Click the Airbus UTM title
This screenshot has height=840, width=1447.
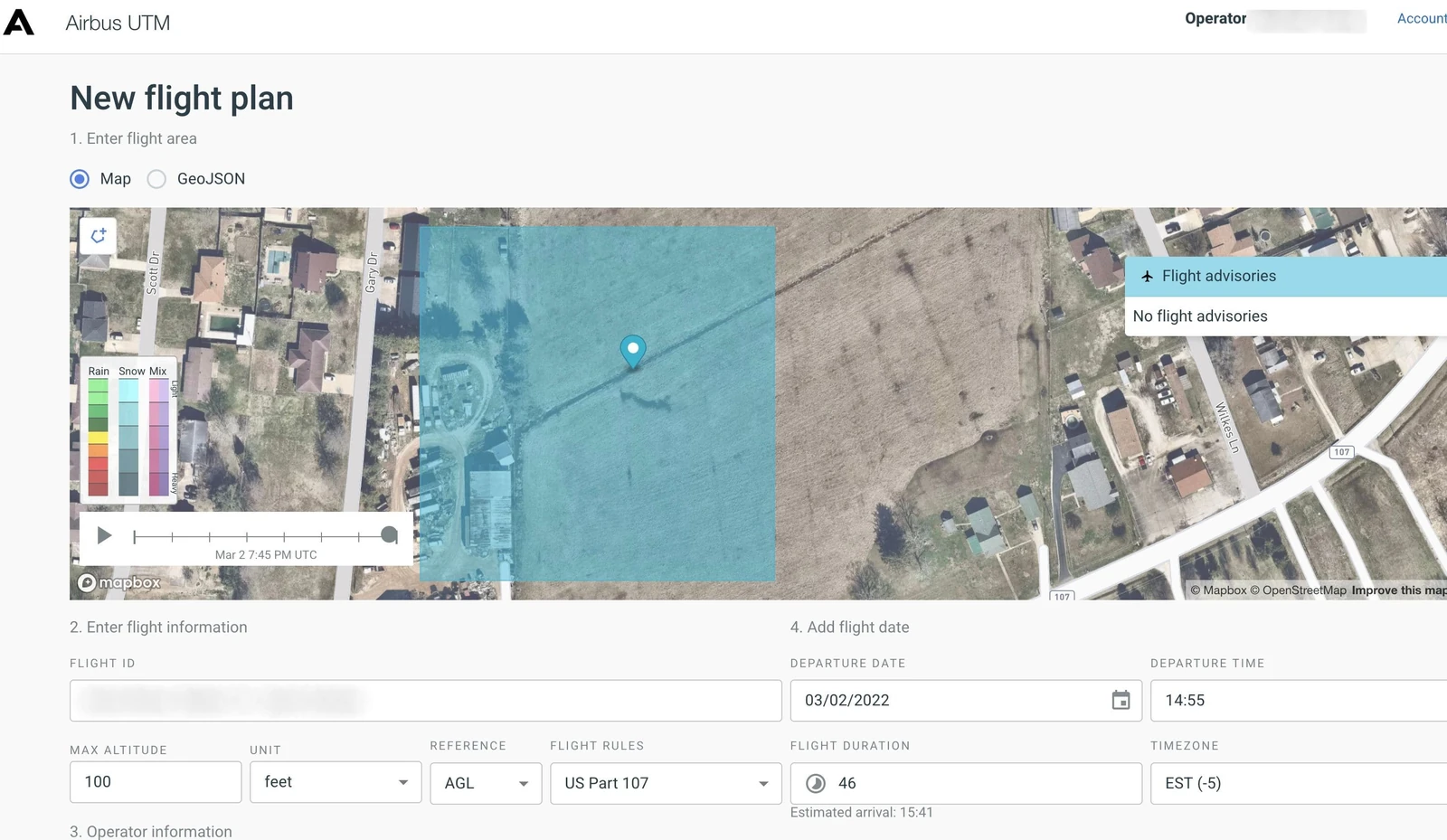pos(118,23)
